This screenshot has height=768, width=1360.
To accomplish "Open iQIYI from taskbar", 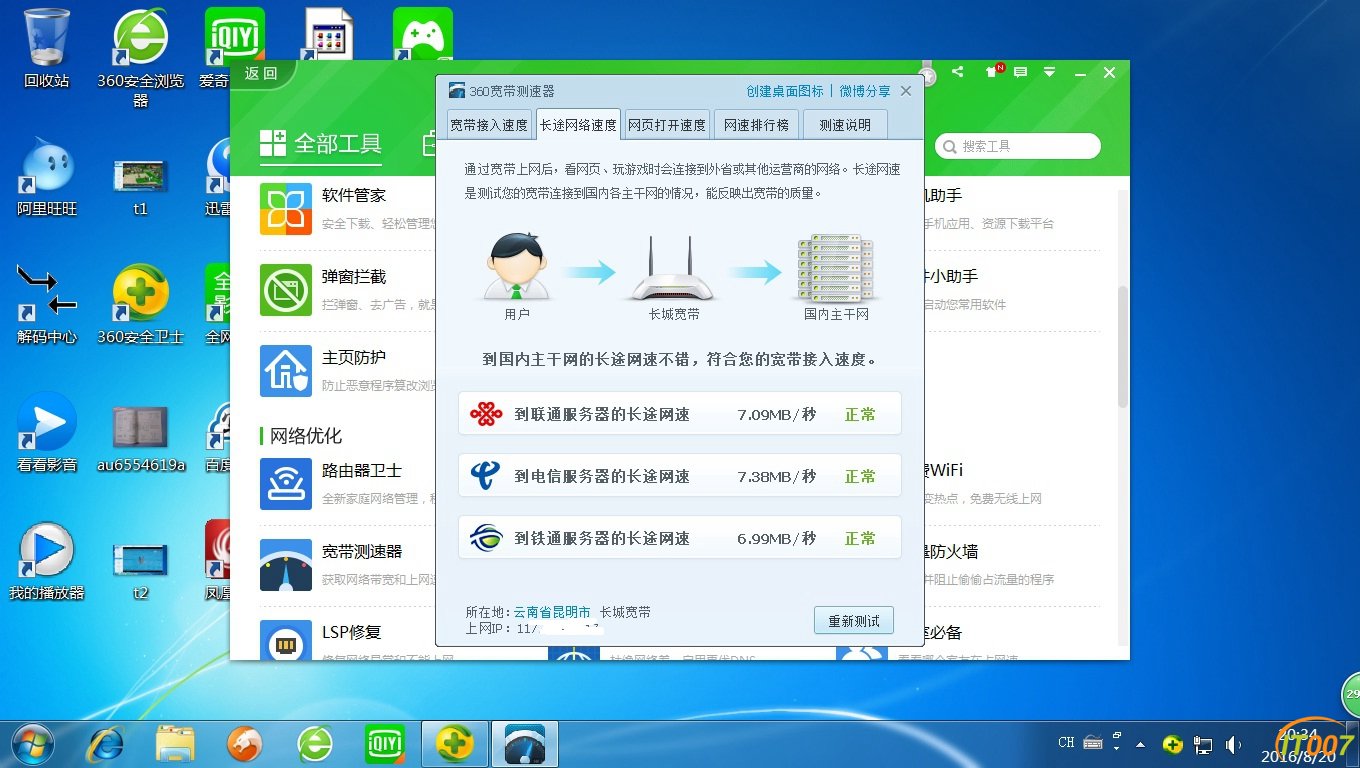I will tap(385, 744).
